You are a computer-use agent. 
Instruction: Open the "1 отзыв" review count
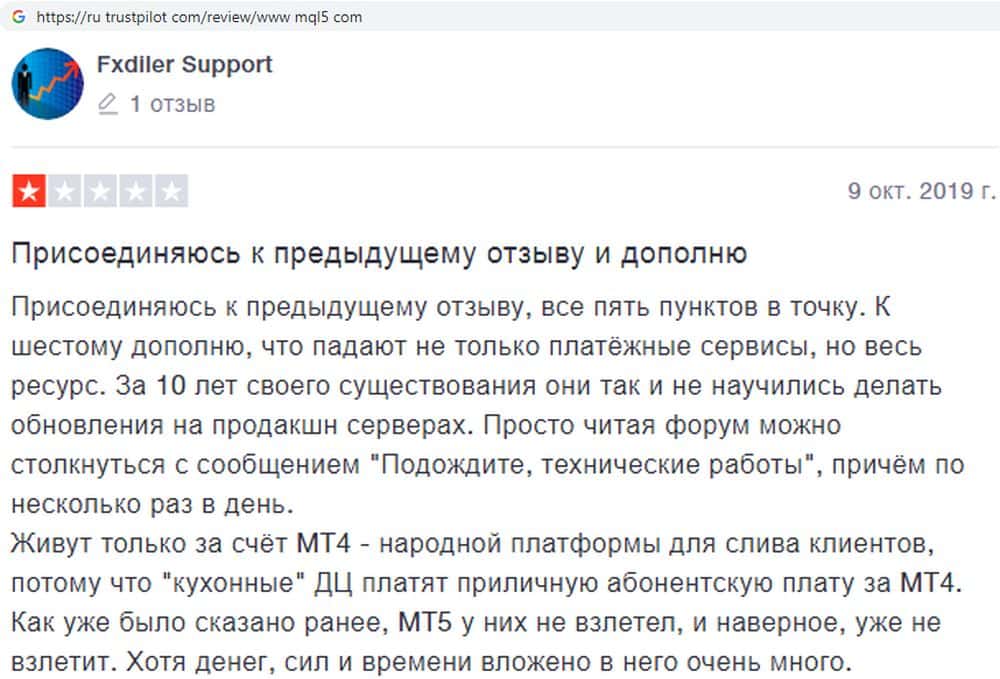(172, 104)
